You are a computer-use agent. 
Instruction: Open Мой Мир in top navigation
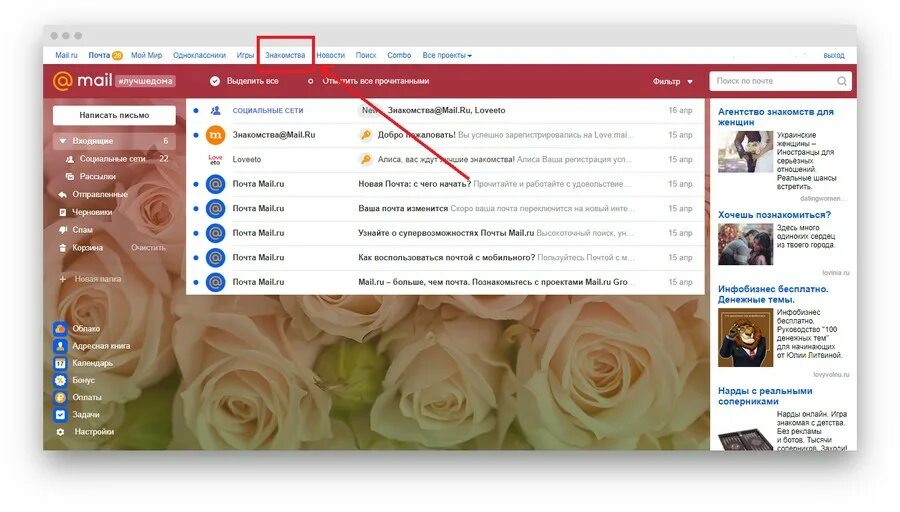coord(146,56)
